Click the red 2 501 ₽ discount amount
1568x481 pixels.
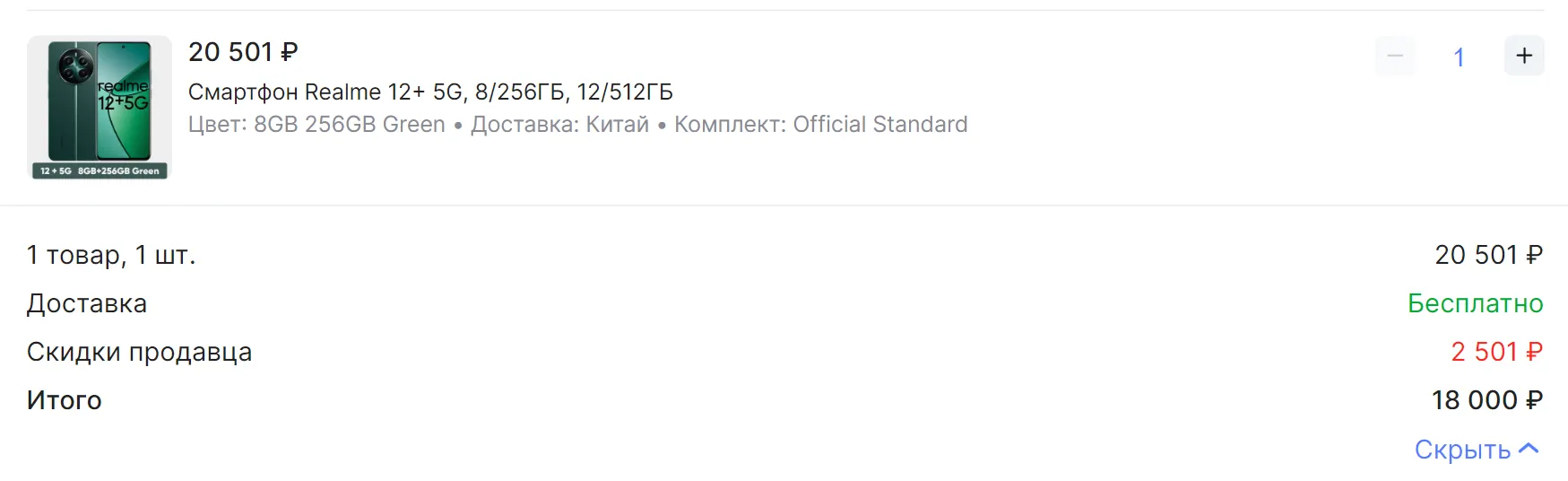click(x=1496, y=352)
